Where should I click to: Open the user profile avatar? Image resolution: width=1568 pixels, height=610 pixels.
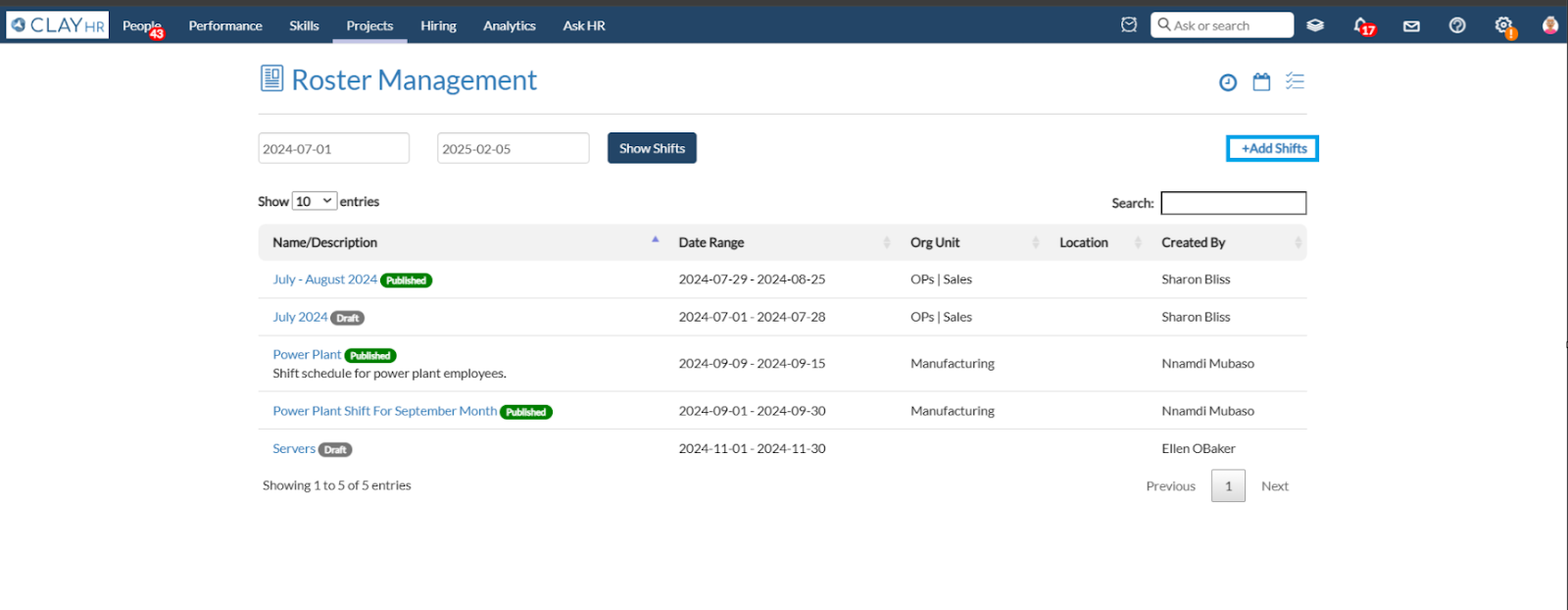click(1550, 25)
